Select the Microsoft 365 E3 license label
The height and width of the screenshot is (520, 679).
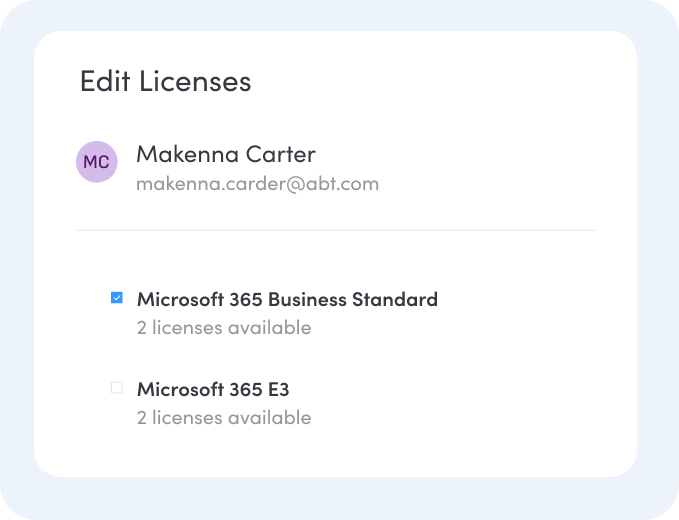[x=212, y=389]
